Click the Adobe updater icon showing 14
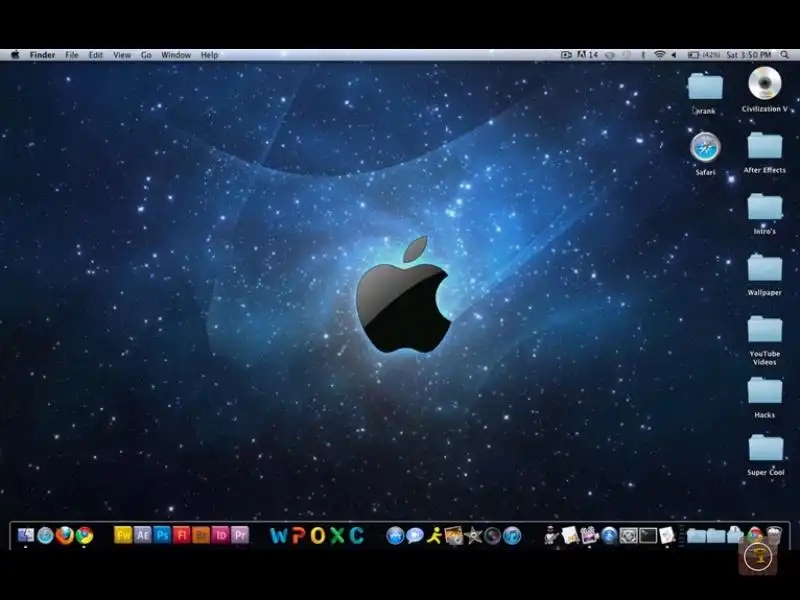800x600 pixels. pyautogui.click(x=587, y=55)
